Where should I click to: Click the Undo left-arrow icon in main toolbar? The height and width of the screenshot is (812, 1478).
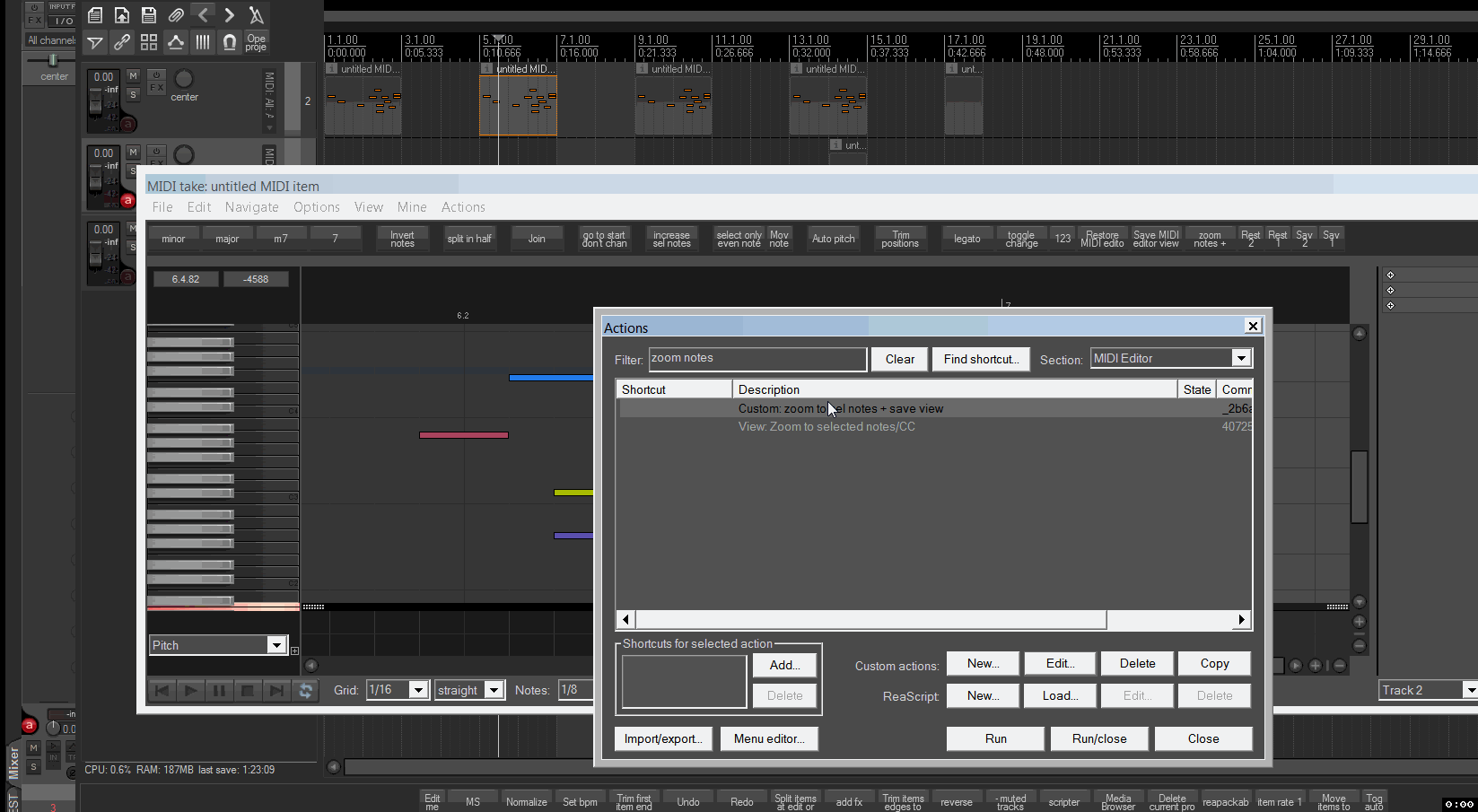[x=203, y=15]
